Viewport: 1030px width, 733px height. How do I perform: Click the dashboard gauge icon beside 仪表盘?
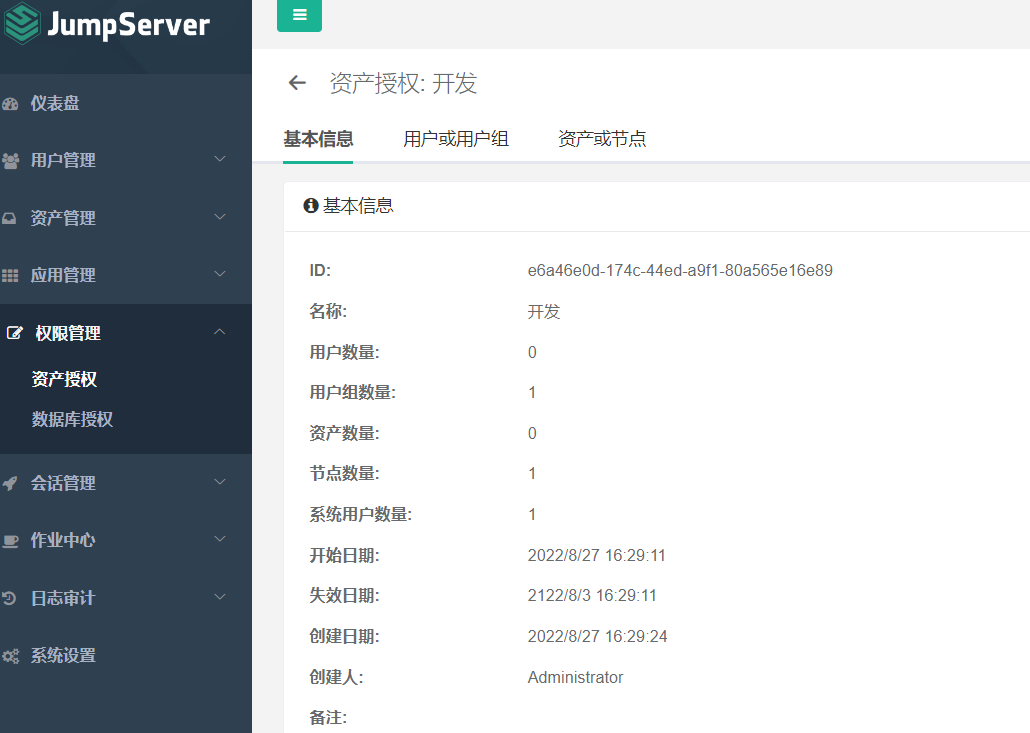pos(10,103)
